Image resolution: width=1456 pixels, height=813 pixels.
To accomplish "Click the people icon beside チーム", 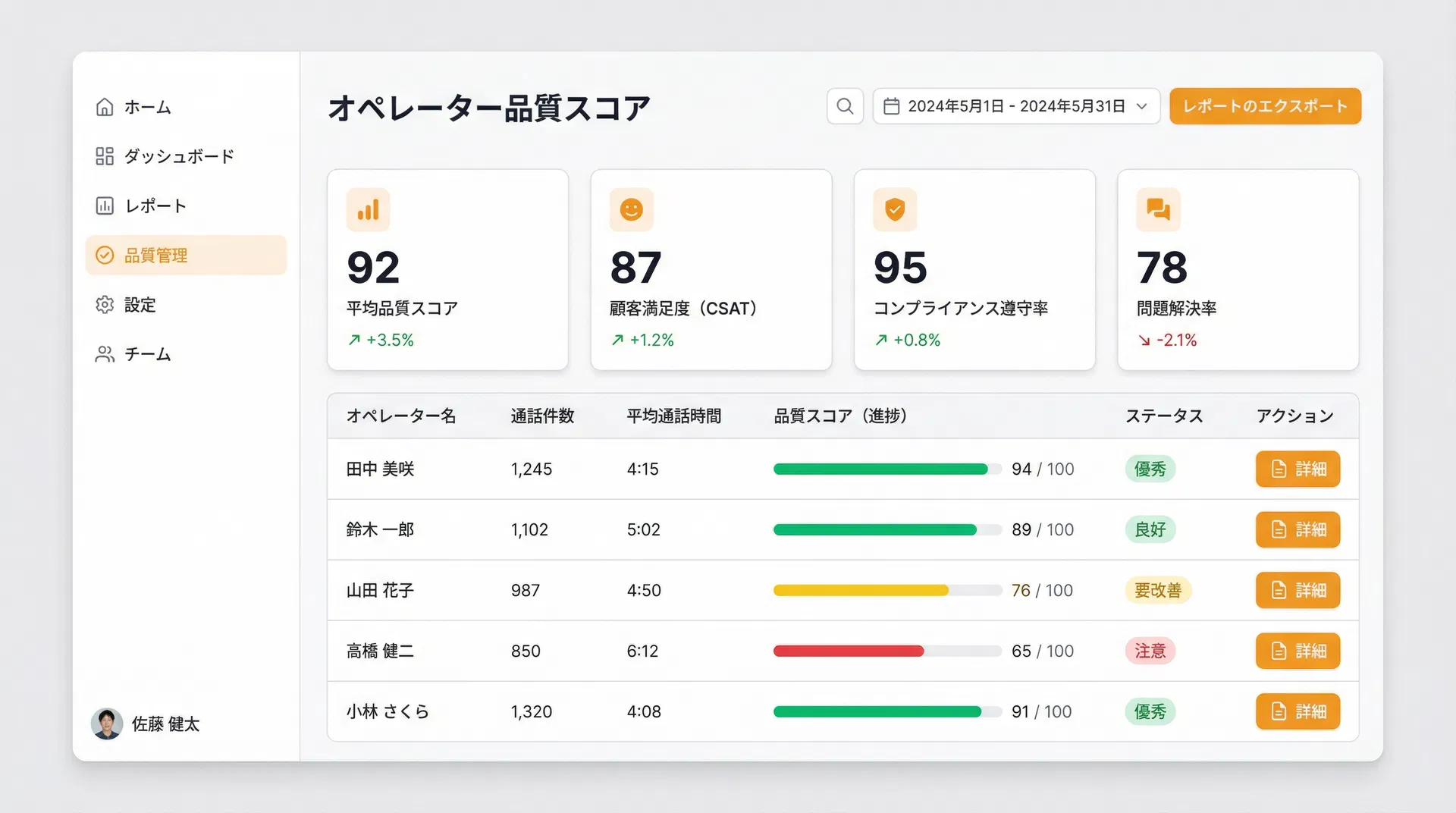I will [105, 354].
